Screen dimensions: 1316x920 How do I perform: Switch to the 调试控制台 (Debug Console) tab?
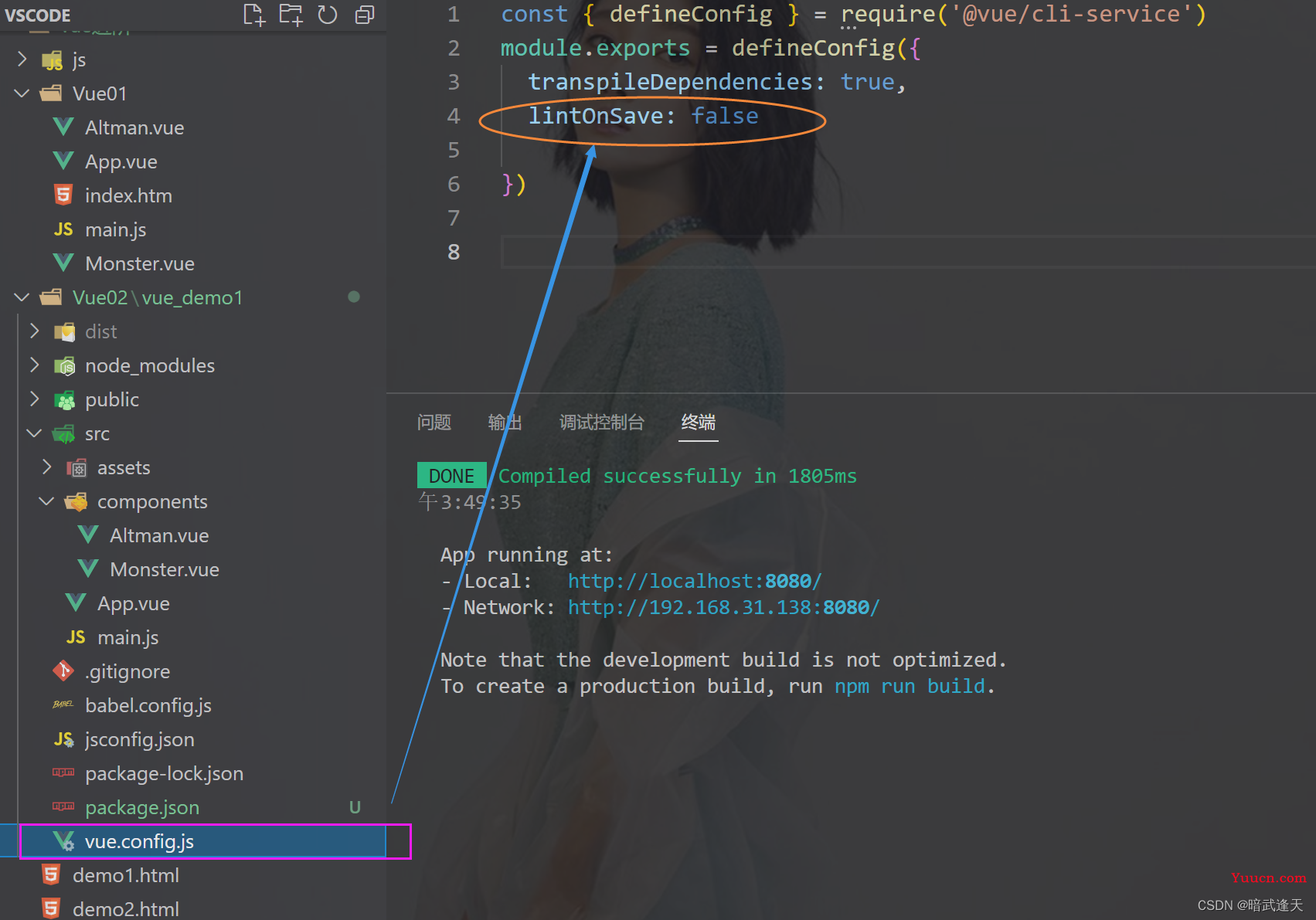click(x=602, y=423)
